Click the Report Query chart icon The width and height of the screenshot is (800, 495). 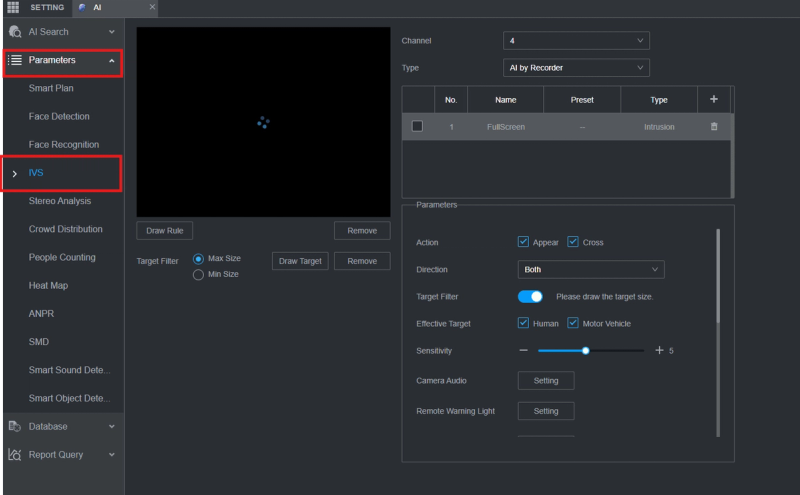[x=15, y=455]
